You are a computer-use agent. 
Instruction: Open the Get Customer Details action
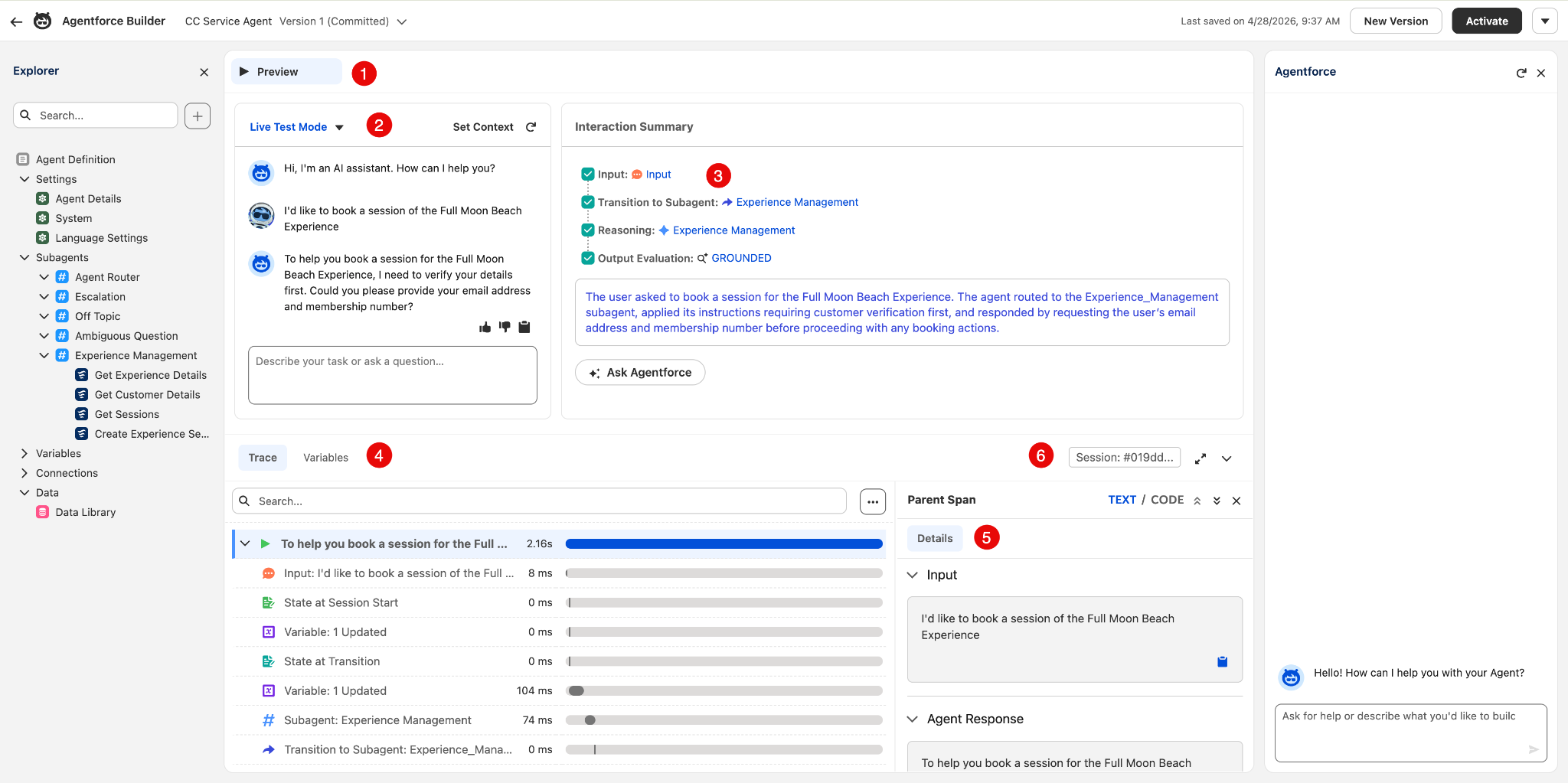coord(147,395)
